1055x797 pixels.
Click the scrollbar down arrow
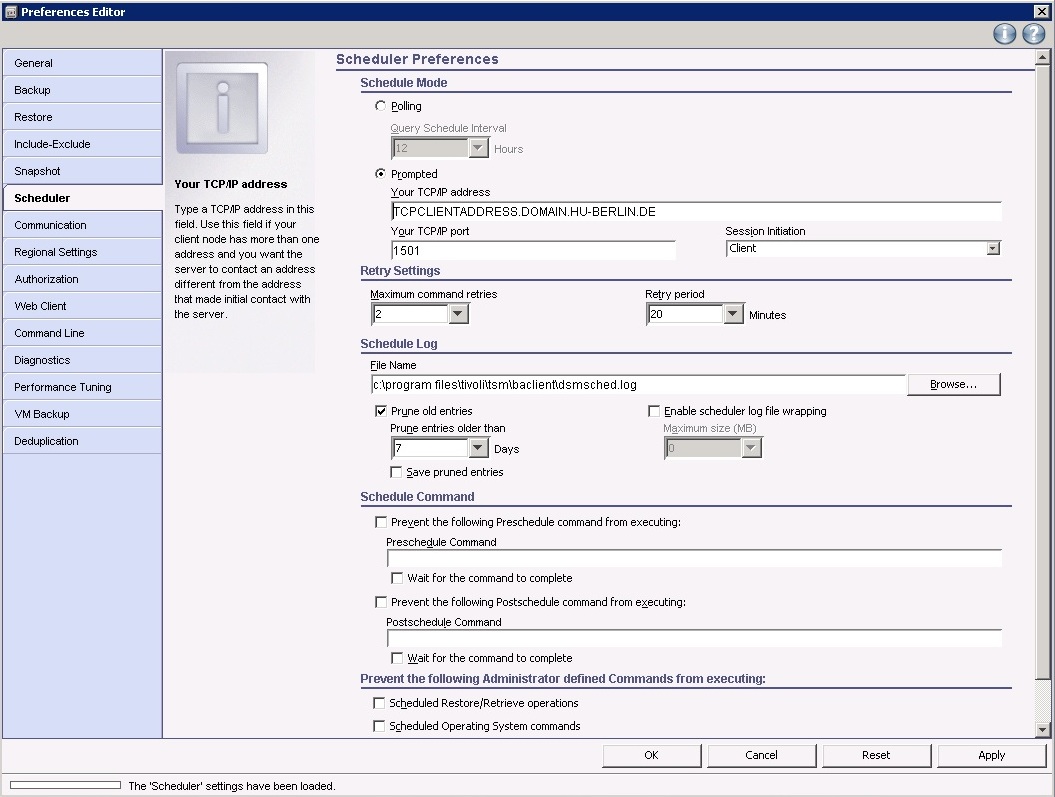click(1043, 730)
